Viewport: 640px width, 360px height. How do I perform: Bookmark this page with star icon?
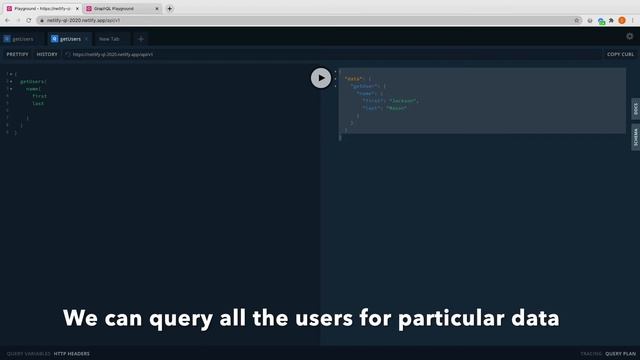point(577,20)
